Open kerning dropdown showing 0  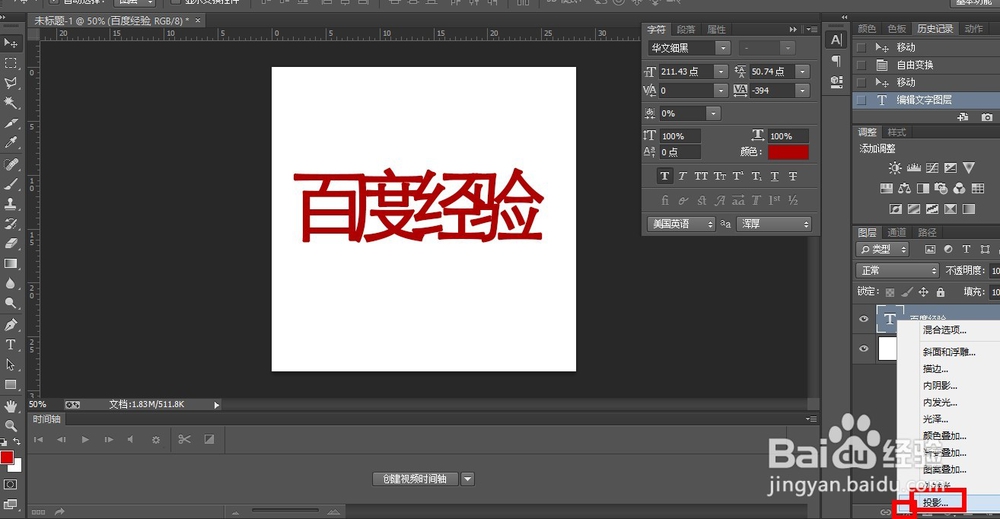click(x=721, y=91)
